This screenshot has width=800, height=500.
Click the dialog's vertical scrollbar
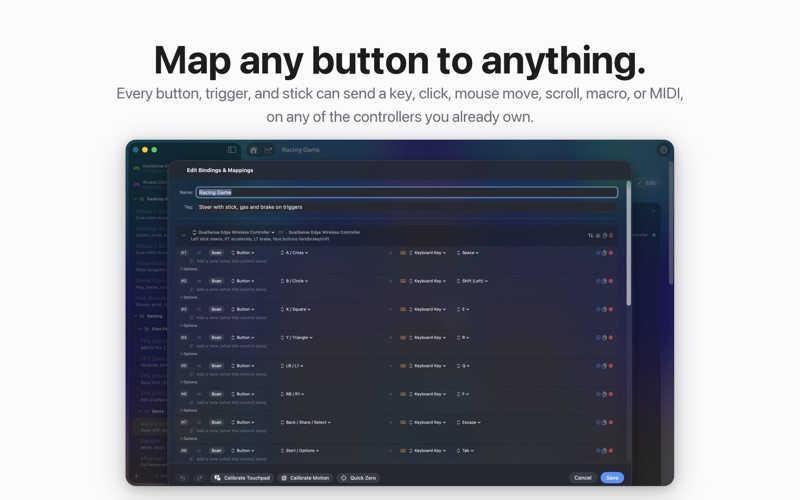click(x=629, y=244)
